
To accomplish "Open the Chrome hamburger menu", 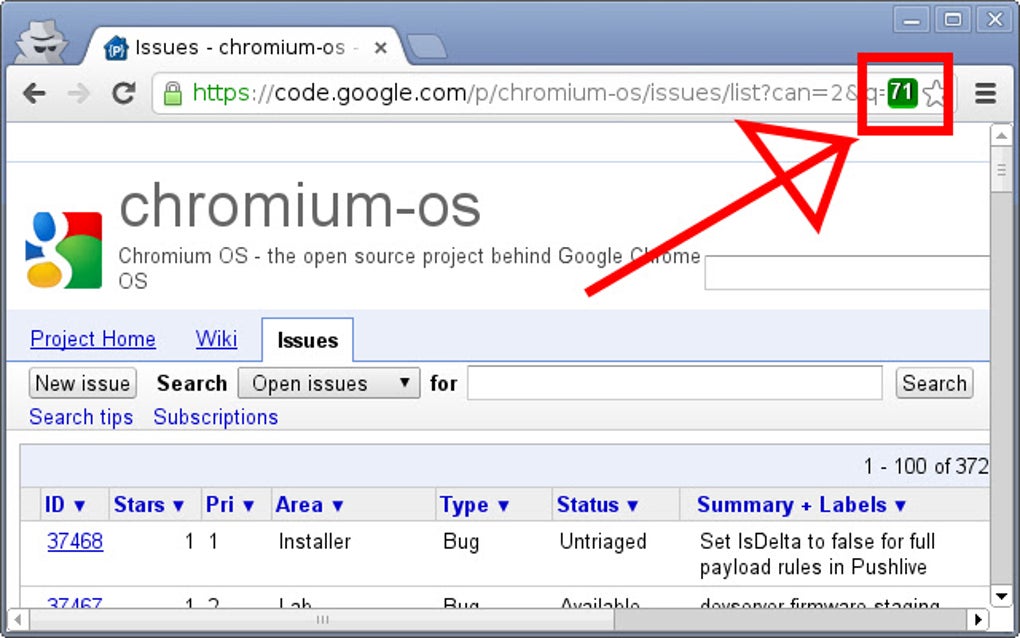I will click(985, 92).
